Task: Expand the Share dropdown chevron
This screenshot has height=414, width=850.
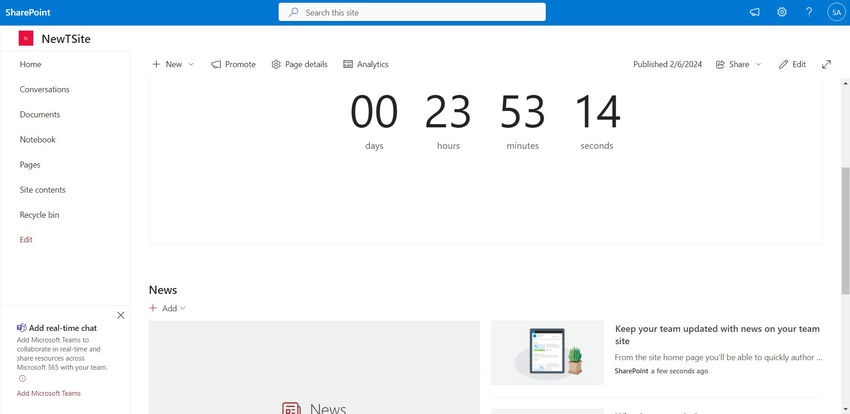Action: click(758, 64)
